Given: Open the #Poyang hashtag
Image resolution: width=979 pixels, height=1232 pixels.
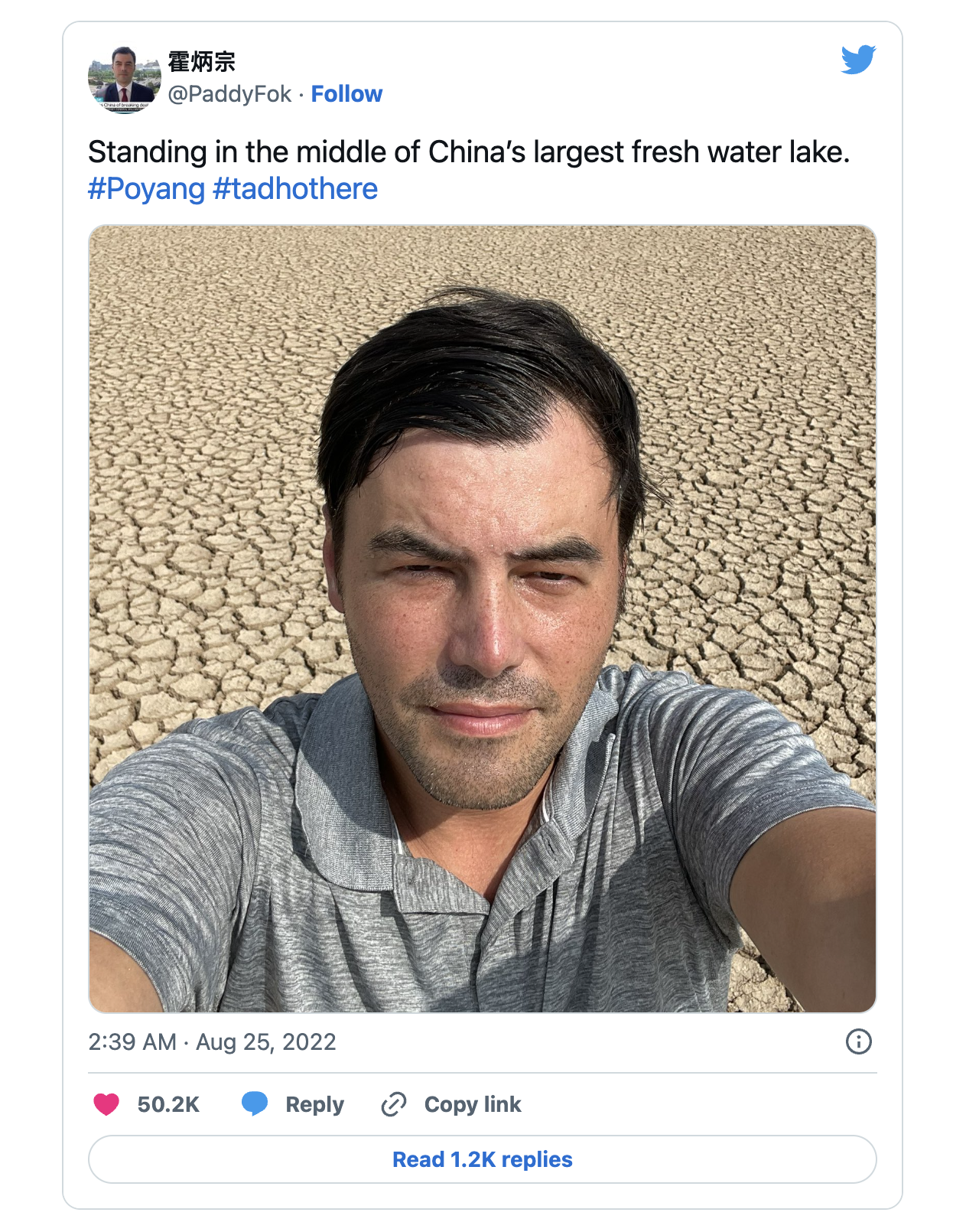Looking at the screenshot, I should click(x=147, y=189).
